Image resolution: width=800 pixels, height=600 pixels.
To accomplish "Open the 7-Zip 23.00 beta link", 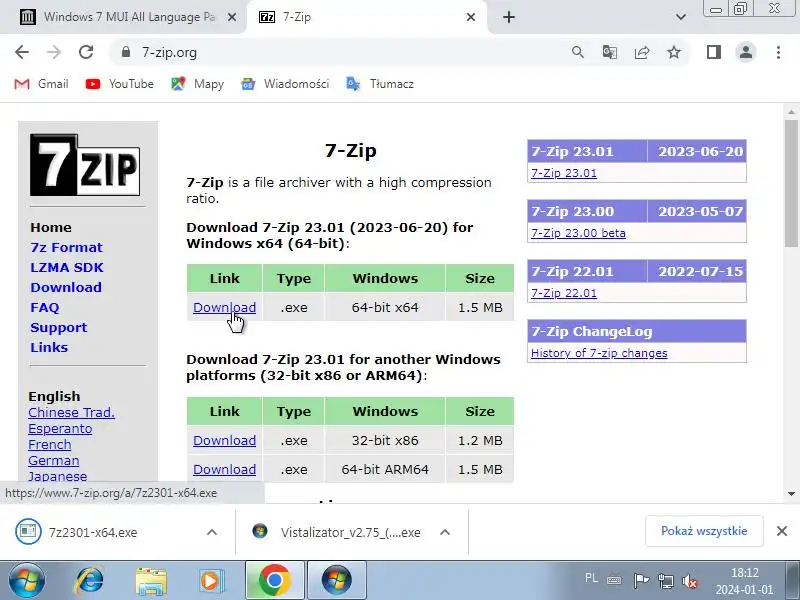I will point(578,233).
